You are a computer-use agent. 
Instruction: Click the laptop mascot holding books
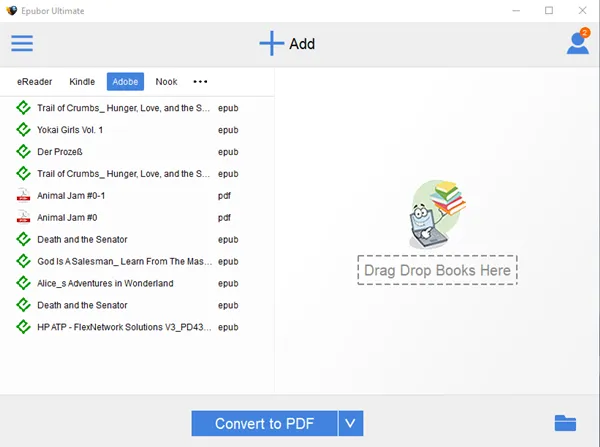437,214
